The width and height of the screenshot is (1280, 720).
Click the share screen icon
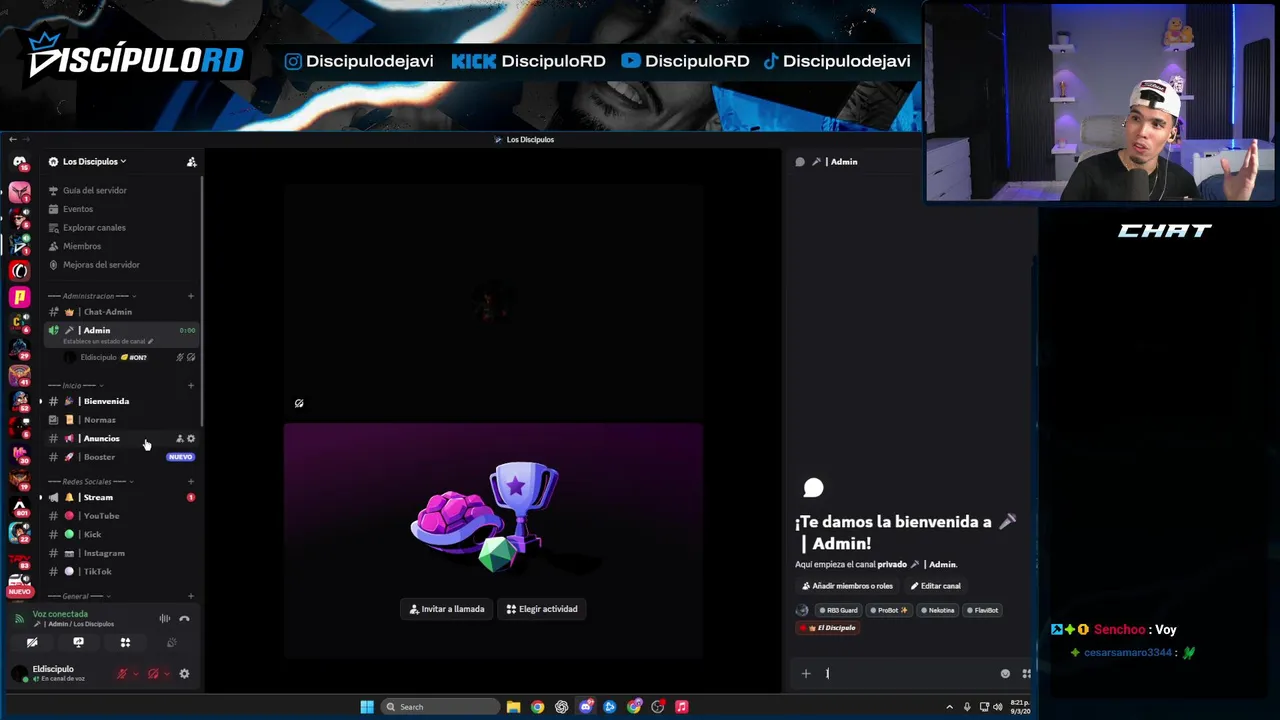coord(78,643)
